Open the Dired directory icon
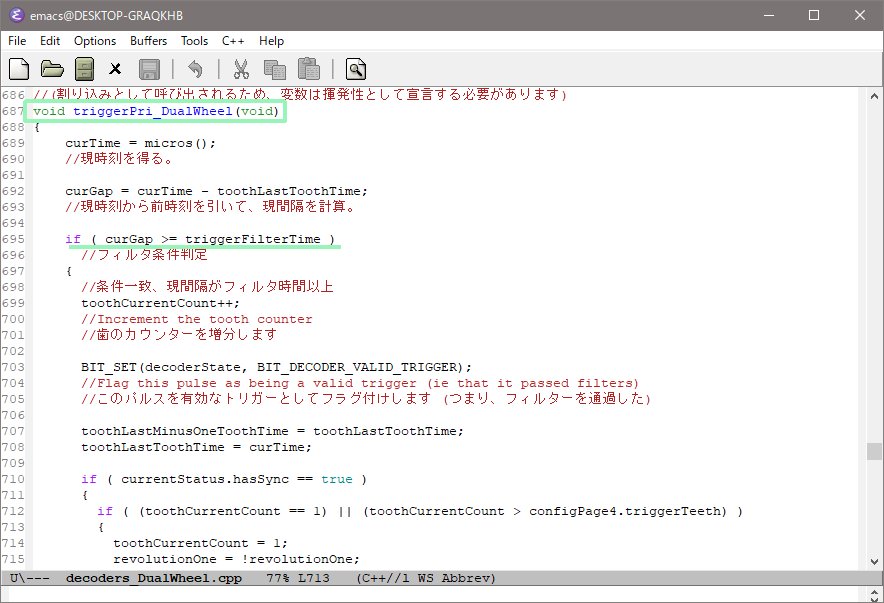Image resolution: width=884 pixels, height=603 pixels. click(85, 69)
